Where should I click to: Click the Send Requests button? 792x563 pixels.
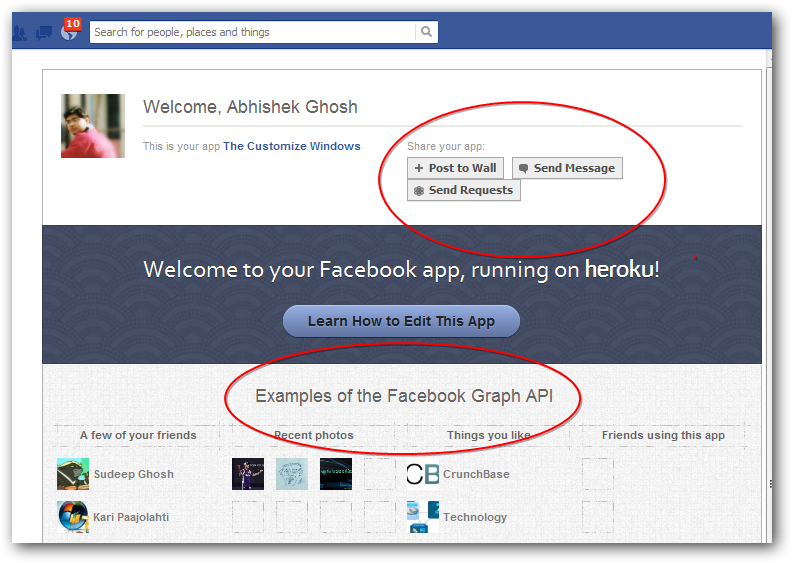click(464, 190)
